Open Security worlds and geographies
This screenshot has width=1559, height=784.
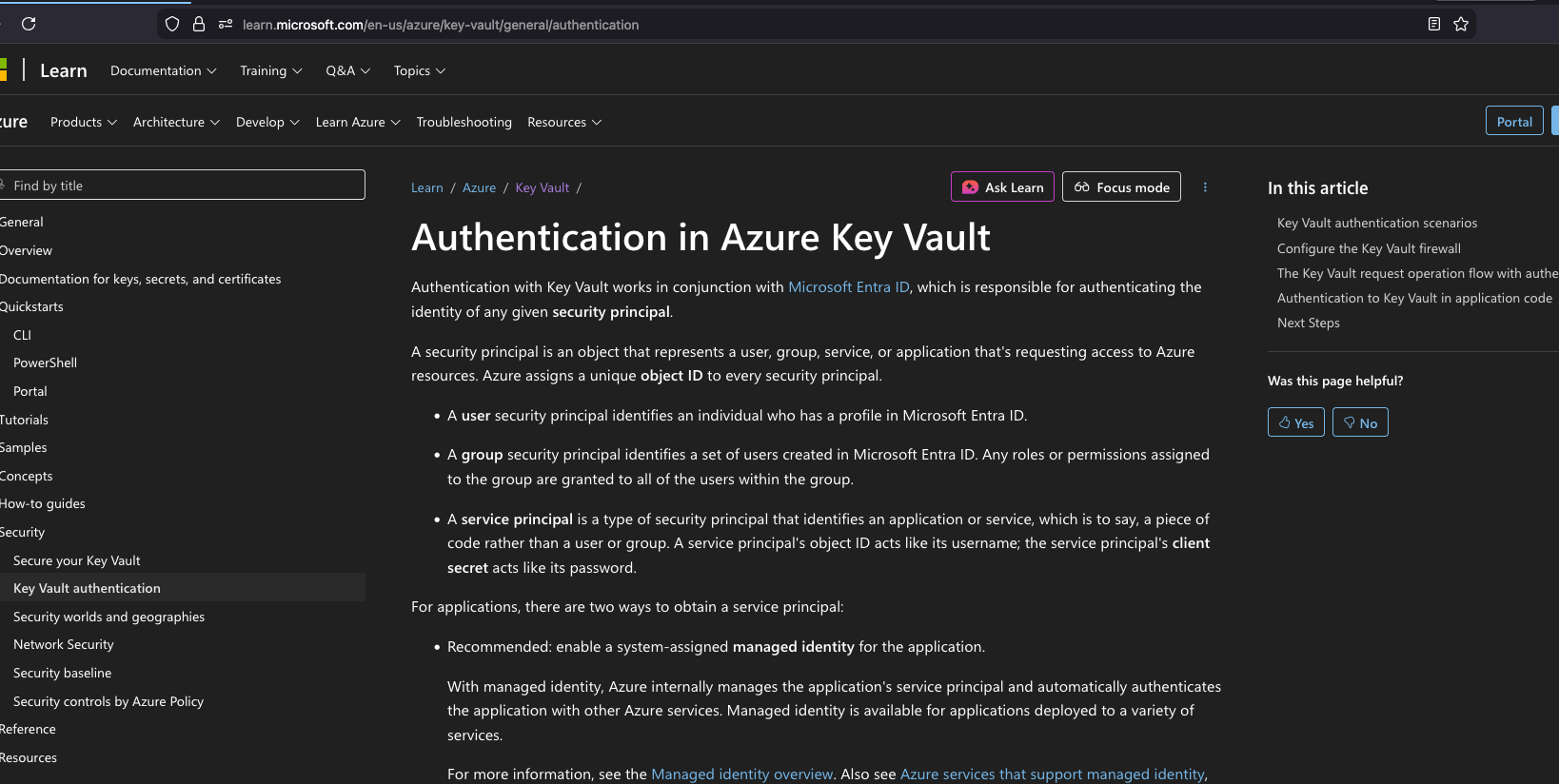pos(109,617)
